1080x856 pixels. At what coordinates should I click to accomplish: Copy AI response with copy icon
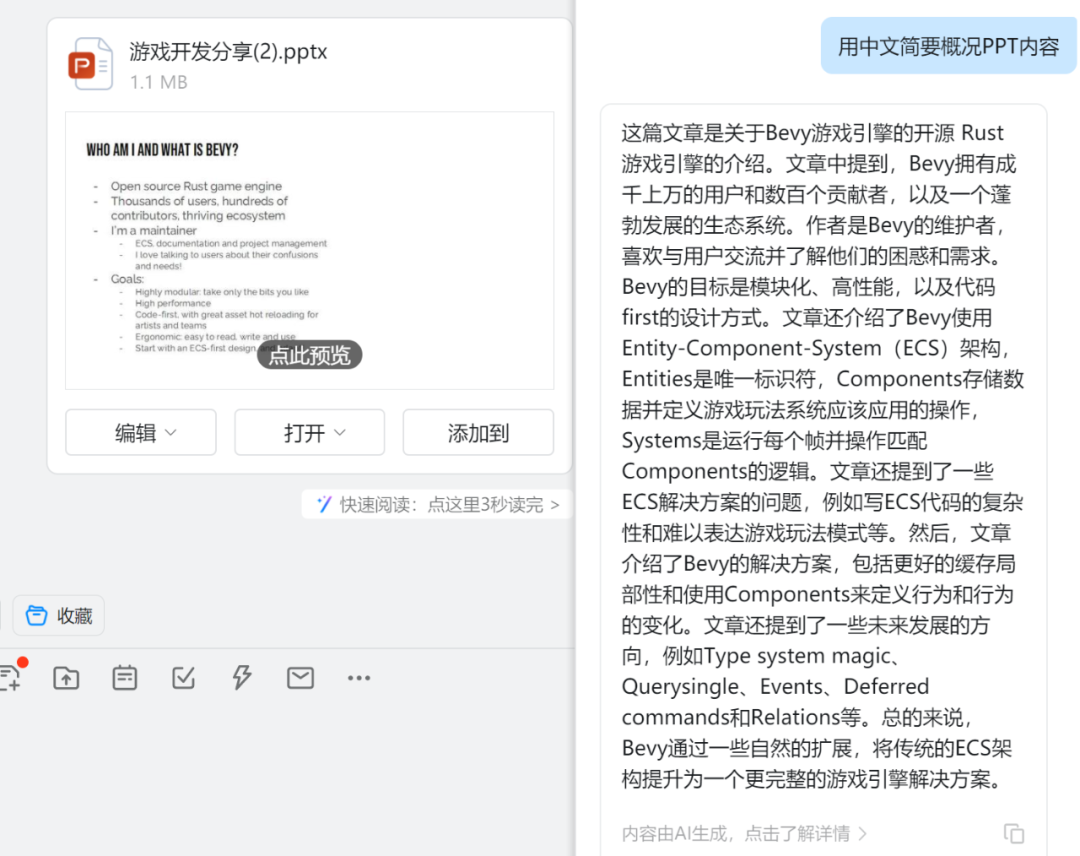click(1014, 833)
